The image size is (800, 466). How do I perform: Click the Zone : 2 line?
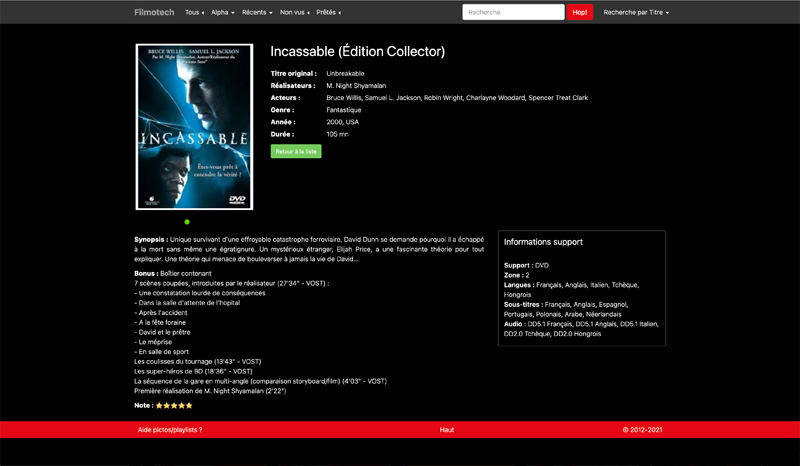point(517,275)
